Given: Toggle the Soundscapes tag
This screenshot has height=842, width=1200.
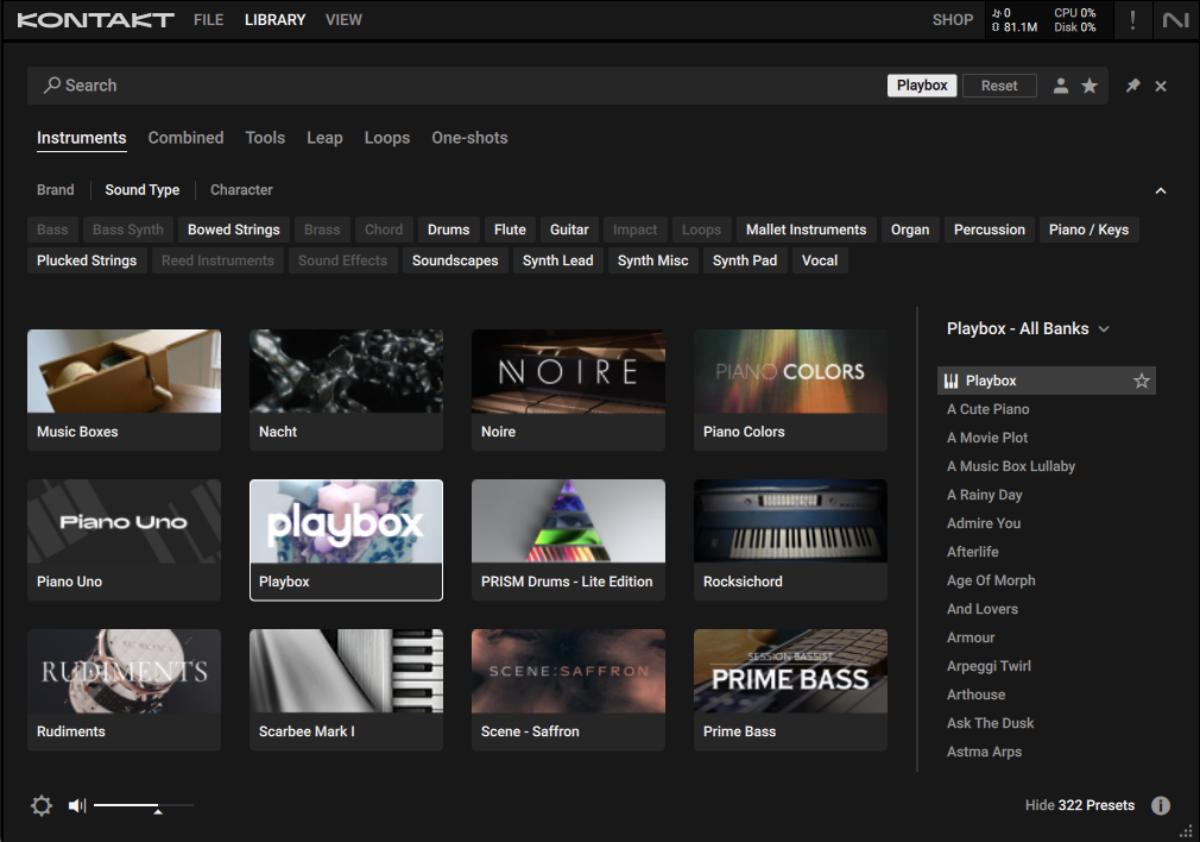Looking at the screenshot, I should (455, 261).
